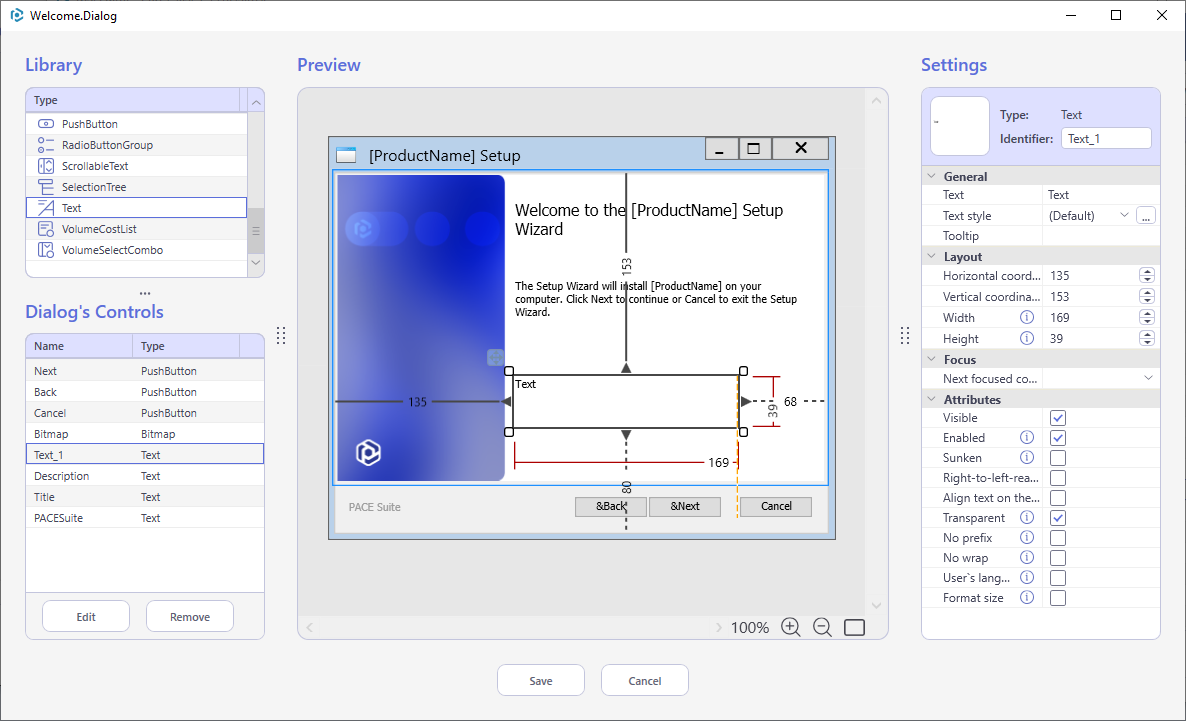Image resolution: width=1186 pixels, height=721 pixels.
Task: Select the RadioButtonGroup library icon
Action: pos(46,145)
